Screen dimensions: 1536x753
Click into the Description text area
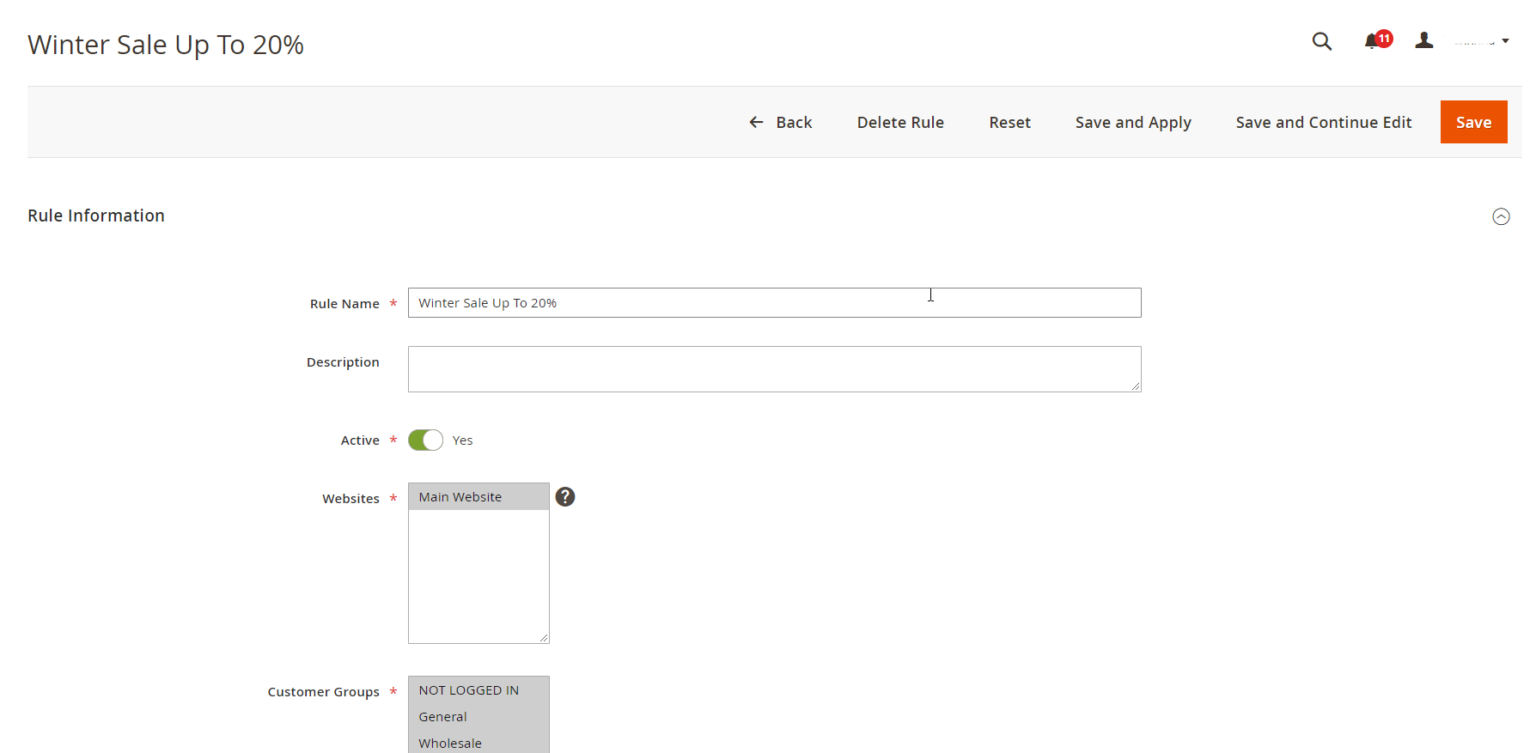click(x=774, y=369)
